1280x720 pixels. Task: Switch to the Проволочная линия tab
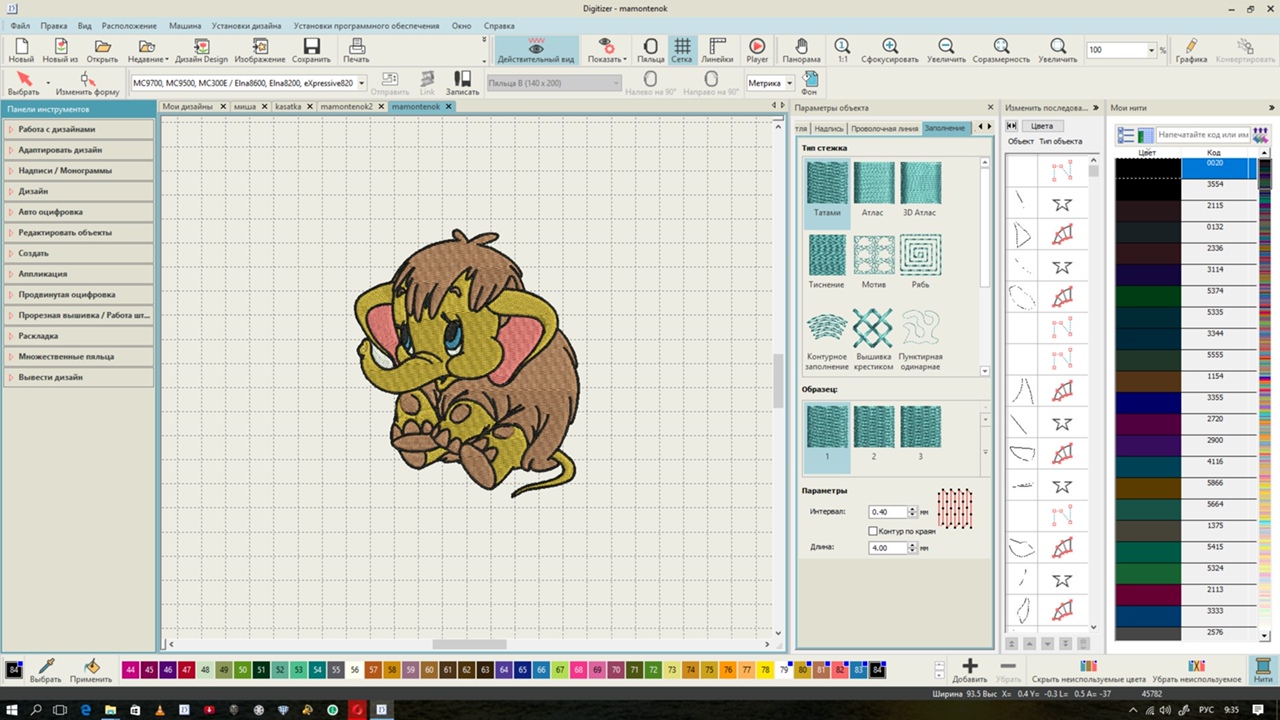tap(884, 128)
